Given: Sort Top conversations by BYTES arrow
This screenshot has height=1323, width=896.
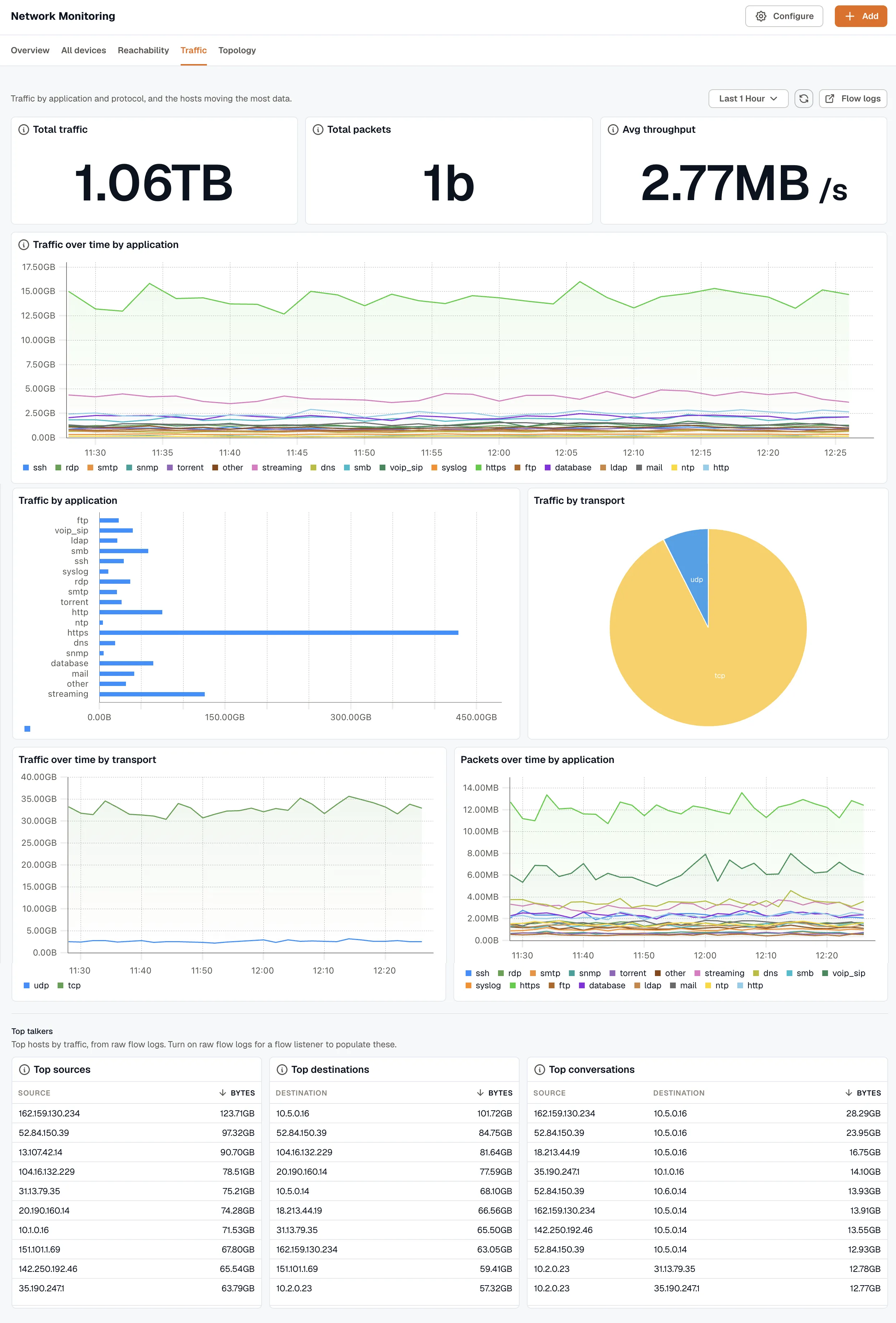Looking at the screenshot, I should click(849, 1093).
